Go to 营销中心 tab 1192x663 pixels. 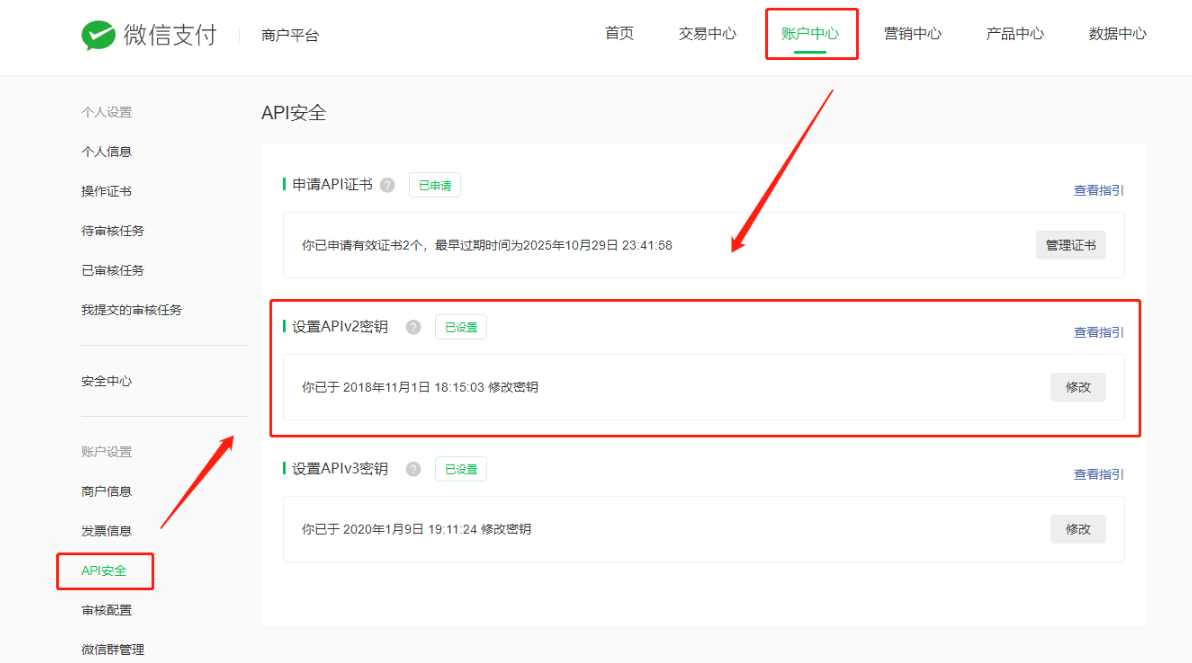point(912,33)
